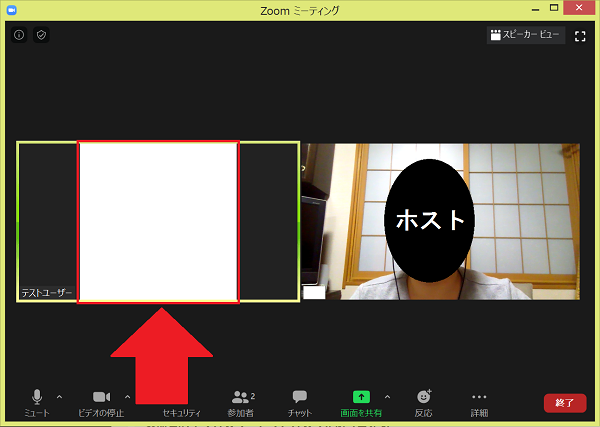Enter full screen mode
This screenshot has height=427, width=600.
tap(580, 36)
